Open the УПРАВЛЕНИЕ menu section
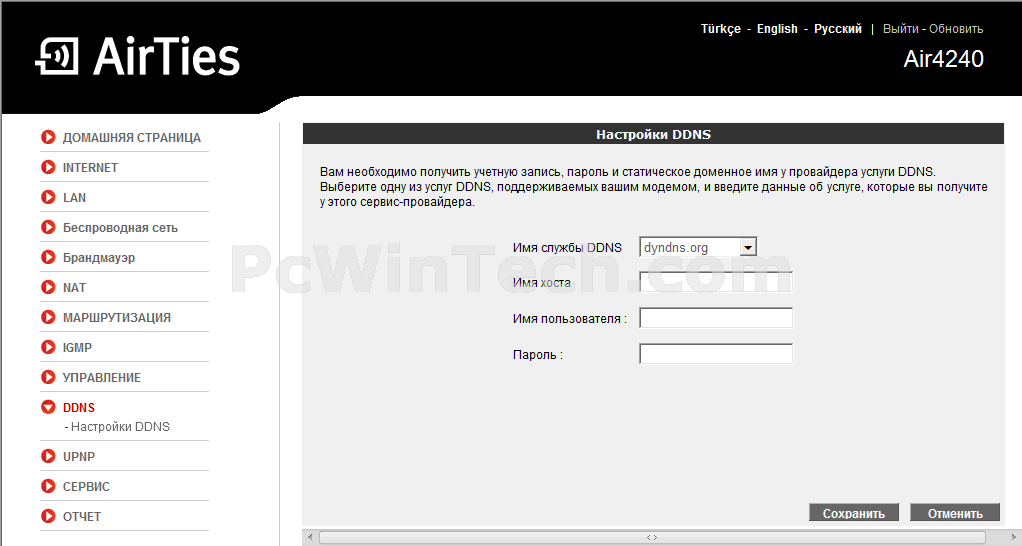This screenshot has height=546, width=1022. pyautogui.click(x=102, y=377)
